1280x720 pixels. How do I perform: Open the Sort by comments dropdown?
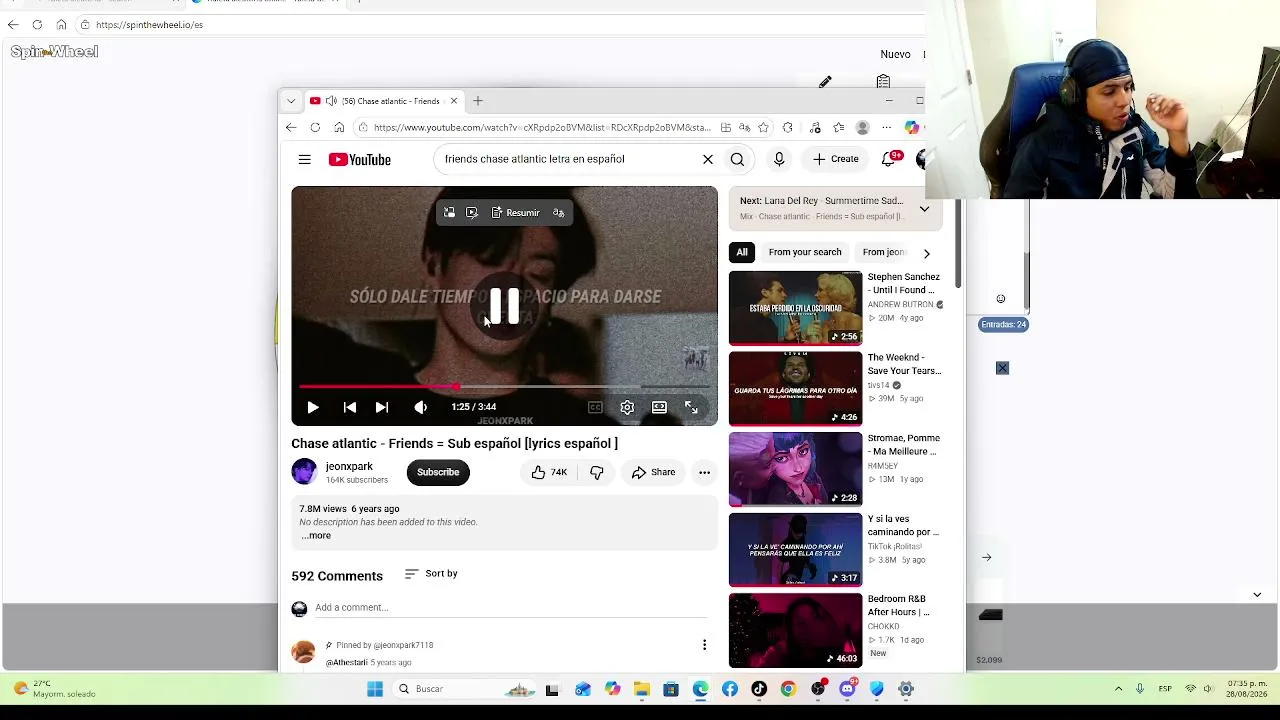point(431,574)
